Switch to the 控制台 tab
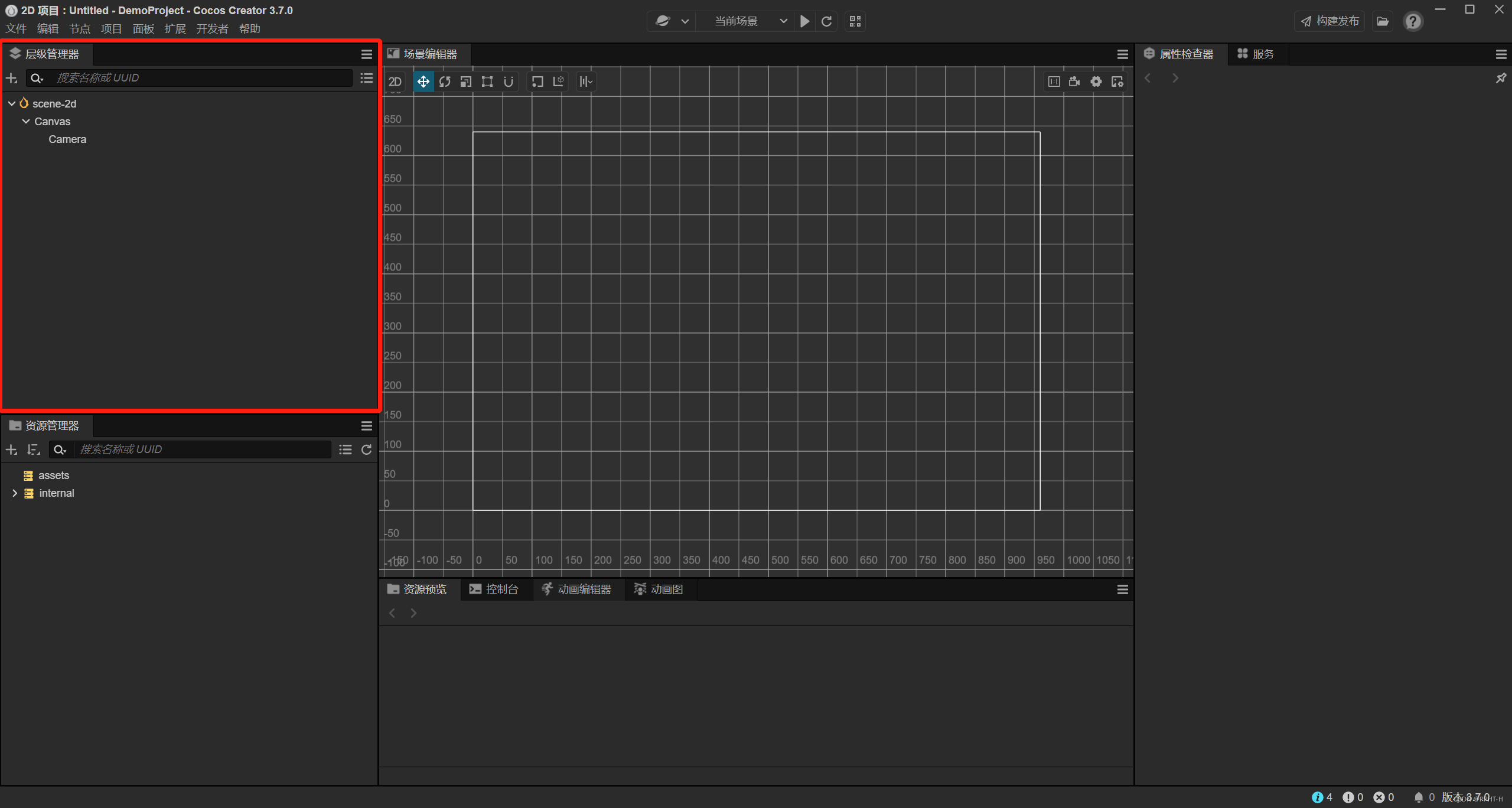The image size is (1512, 808). point(494,589)
